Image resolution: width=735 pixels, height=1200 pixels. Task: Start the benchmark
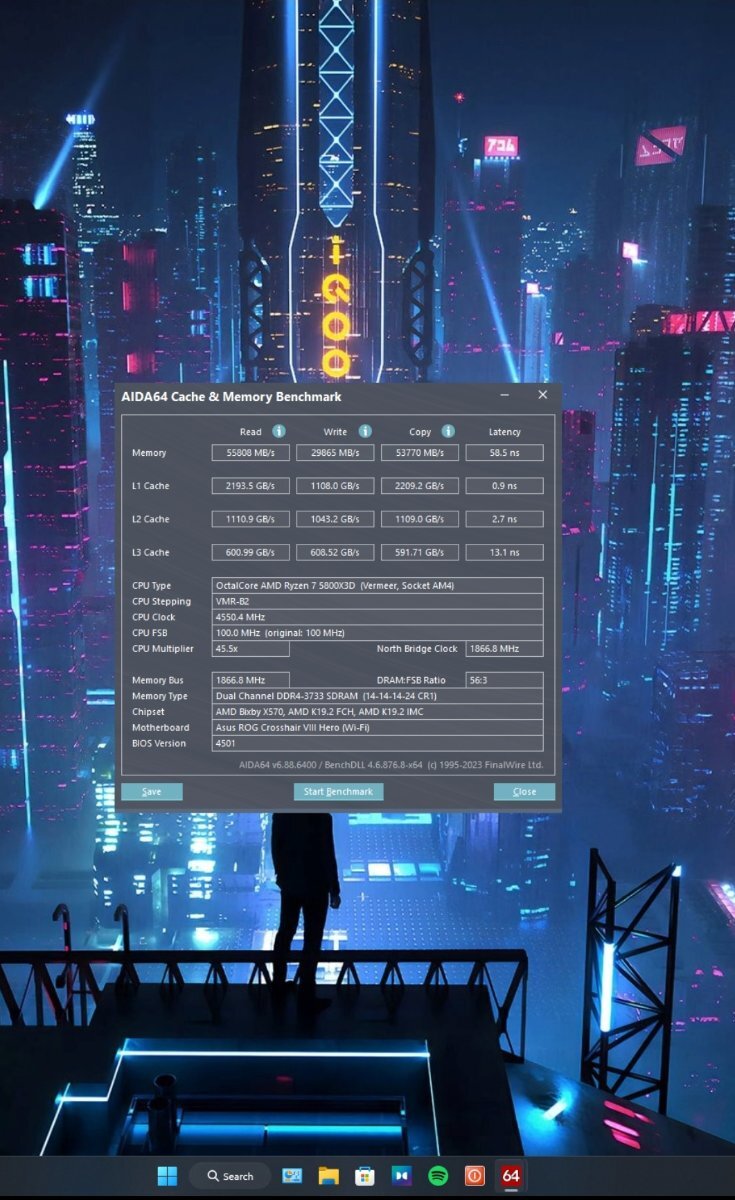pyautogui.click(x=338, y=792)
